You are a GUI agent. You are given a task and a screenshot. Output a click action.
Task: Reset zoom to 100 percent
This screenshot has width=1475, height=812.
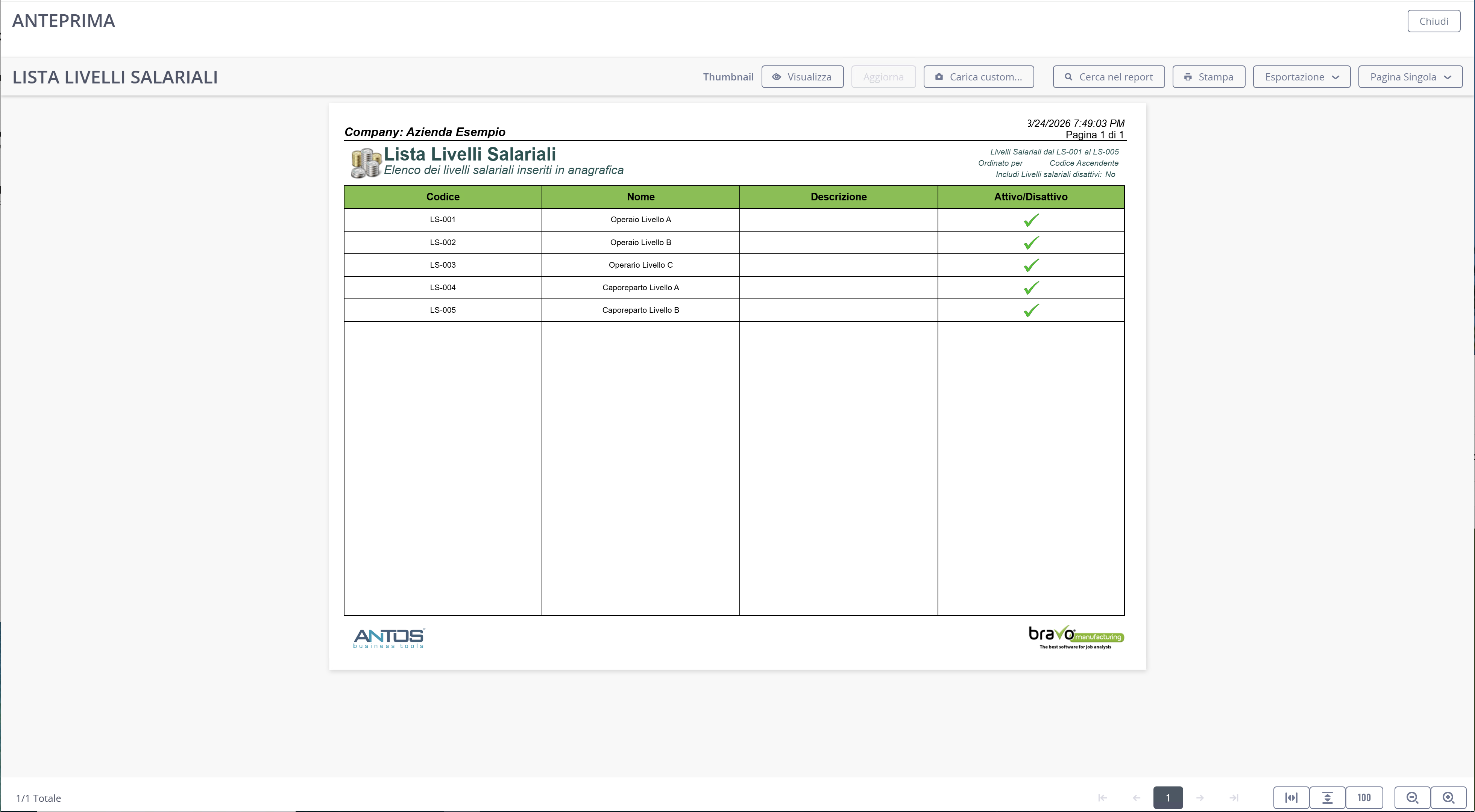point(1364,798)
